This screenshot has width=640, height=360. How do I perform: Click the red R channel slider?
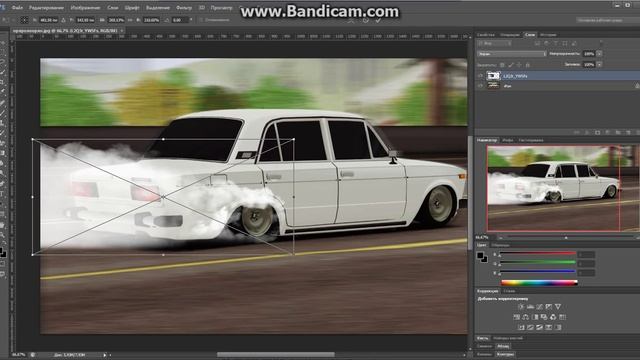pyautogui.click(x=538, y=254)
